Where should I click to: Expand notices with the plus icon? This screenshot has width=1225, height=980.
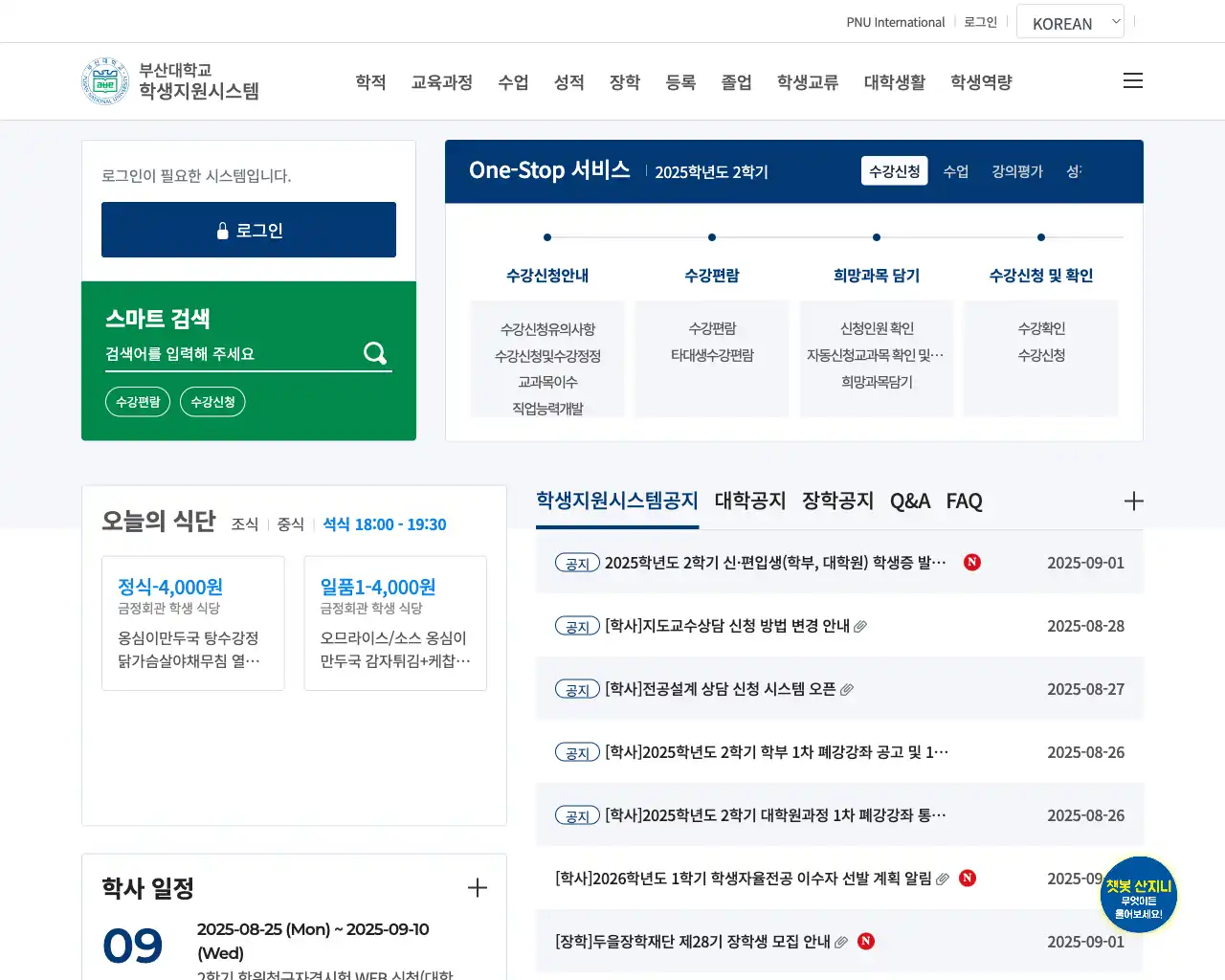pos(1134,501)
